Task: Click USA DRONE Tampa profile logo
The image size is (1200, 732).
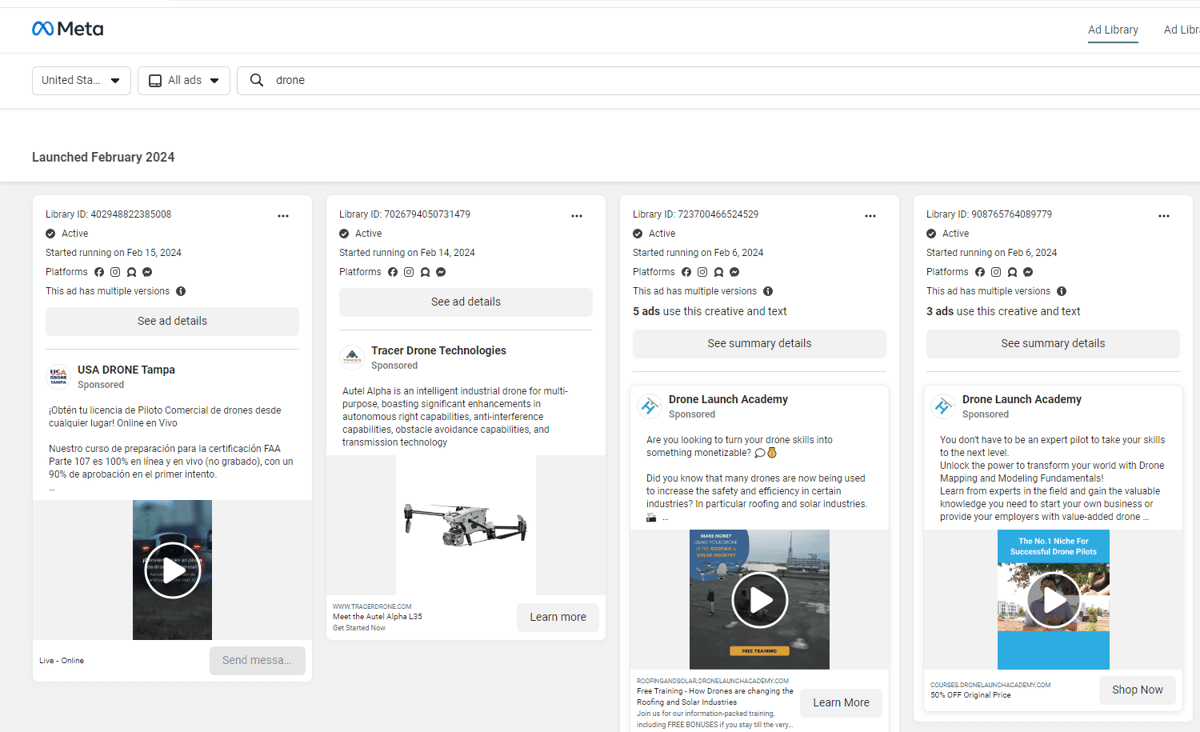Action: pyautogui.click(x=58, y=377)
